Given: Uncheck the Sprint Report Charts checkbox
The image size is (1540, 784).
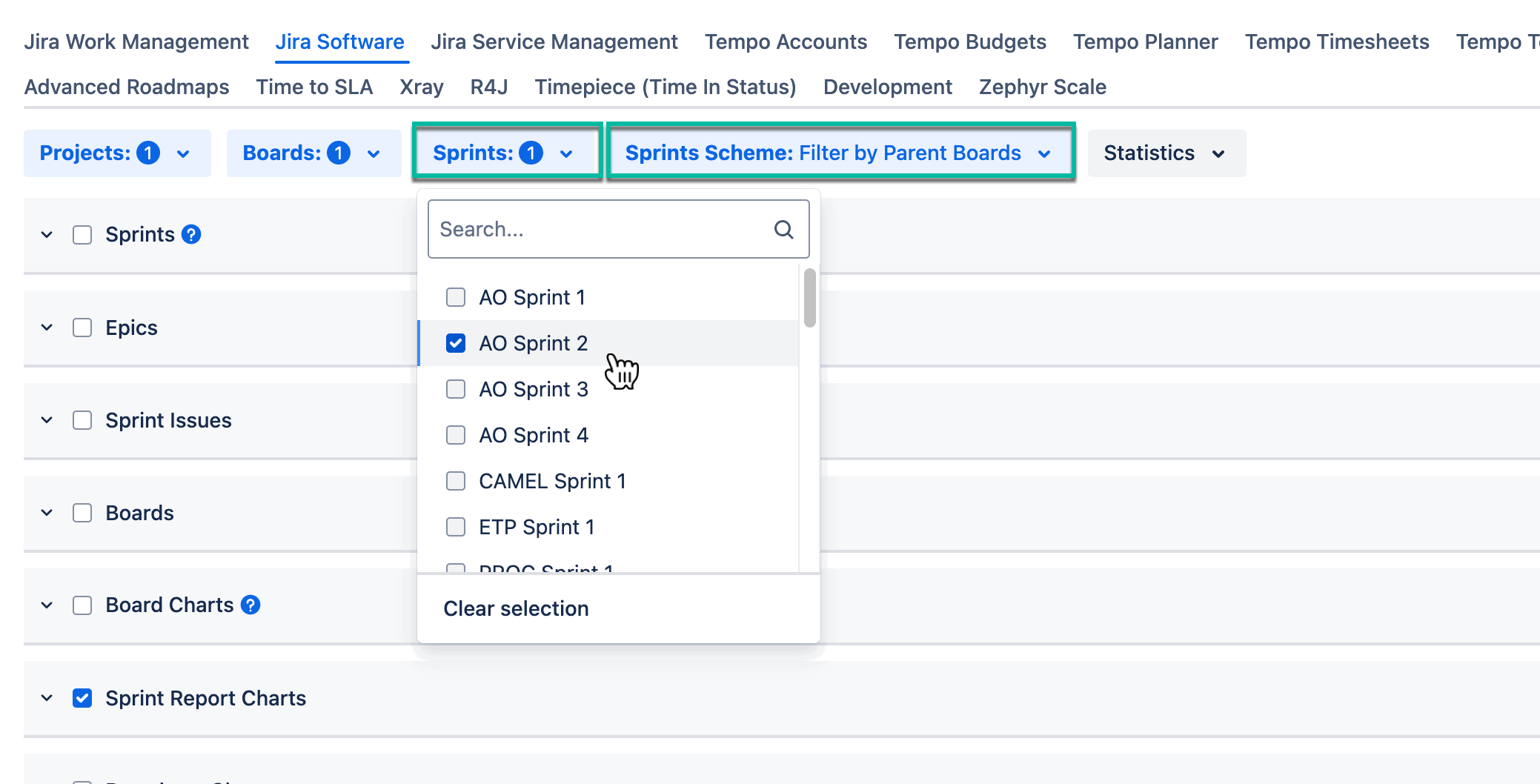Looking at the screenshot, I should click(x=82, y=697).
